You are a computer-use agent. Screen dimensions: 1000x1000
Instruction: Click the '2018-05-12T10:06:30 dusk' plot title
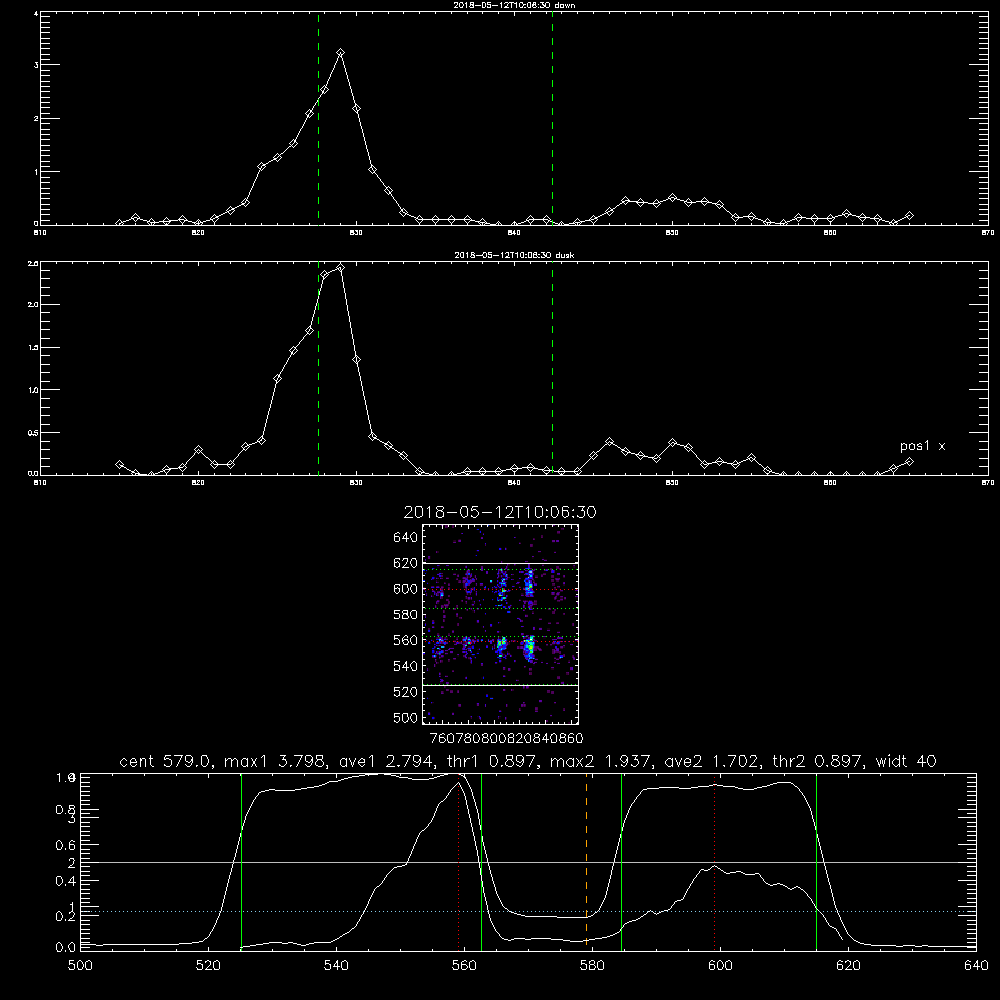point(514,255)
